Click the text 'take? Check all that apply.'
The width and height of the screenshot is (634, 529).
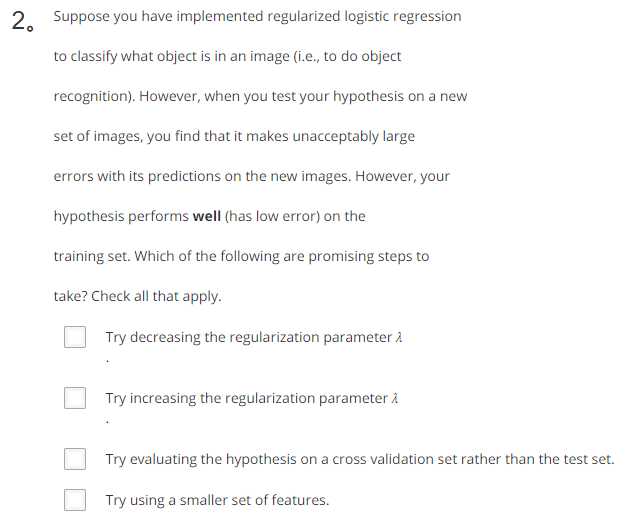(x=137, y=296)
